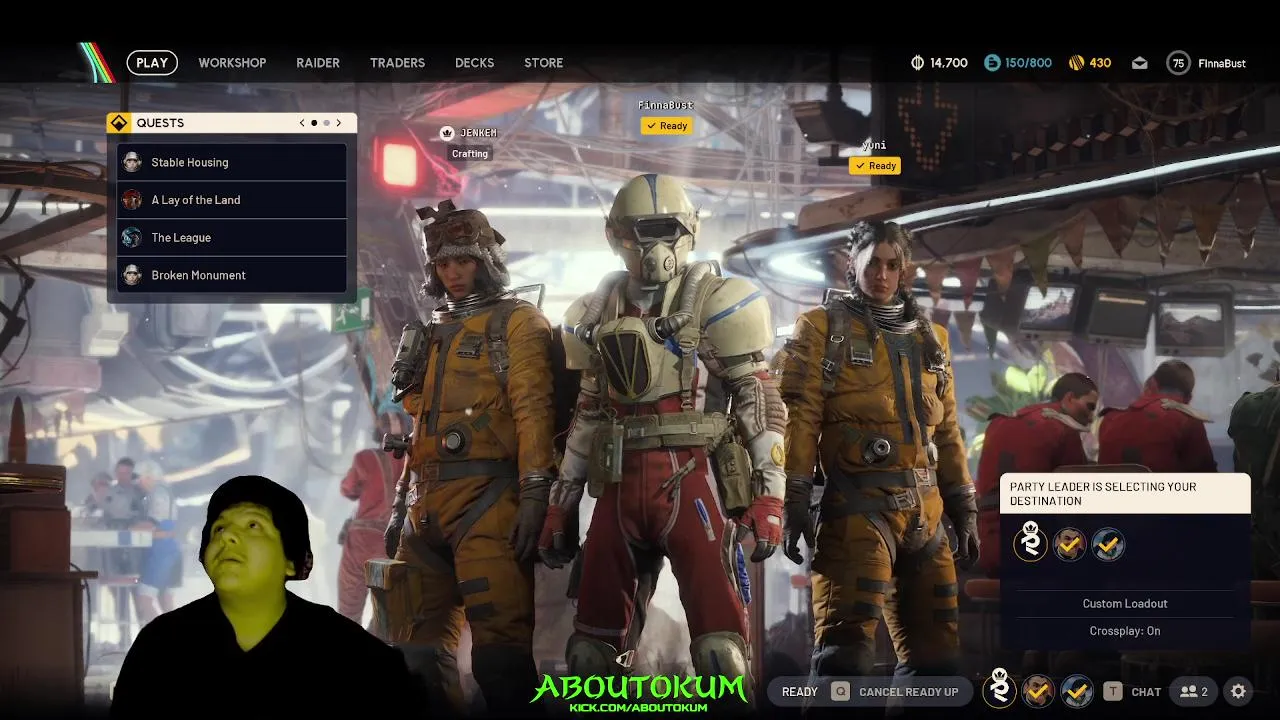This screenshot has height=720, width=1280.
Task: Click the PARTY LEADER IS SELECTING YOUR DESTINATION banner
Action: coord(1125,494)
